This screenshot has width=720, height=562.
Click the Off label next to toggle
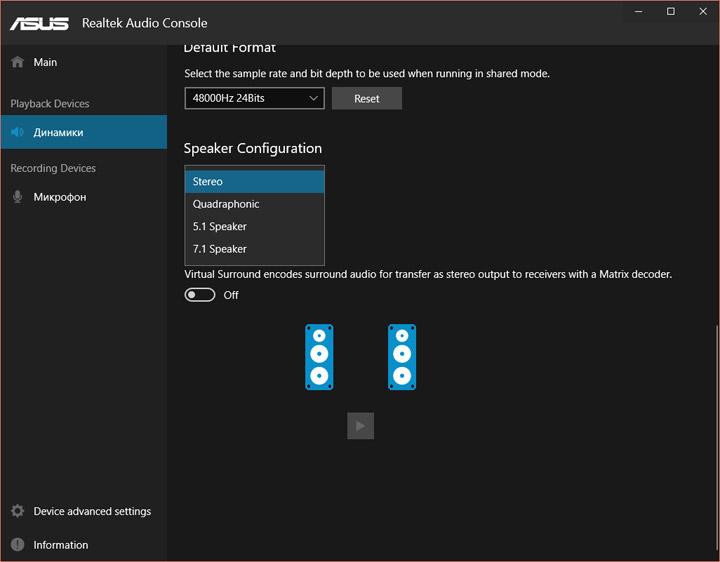point(231,295)
